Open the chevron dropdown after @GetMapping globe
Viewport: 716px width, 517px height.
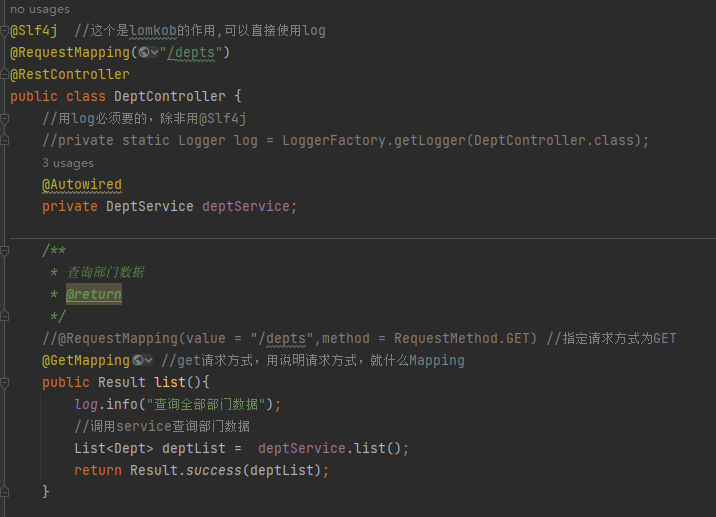(x=148, y=360)
